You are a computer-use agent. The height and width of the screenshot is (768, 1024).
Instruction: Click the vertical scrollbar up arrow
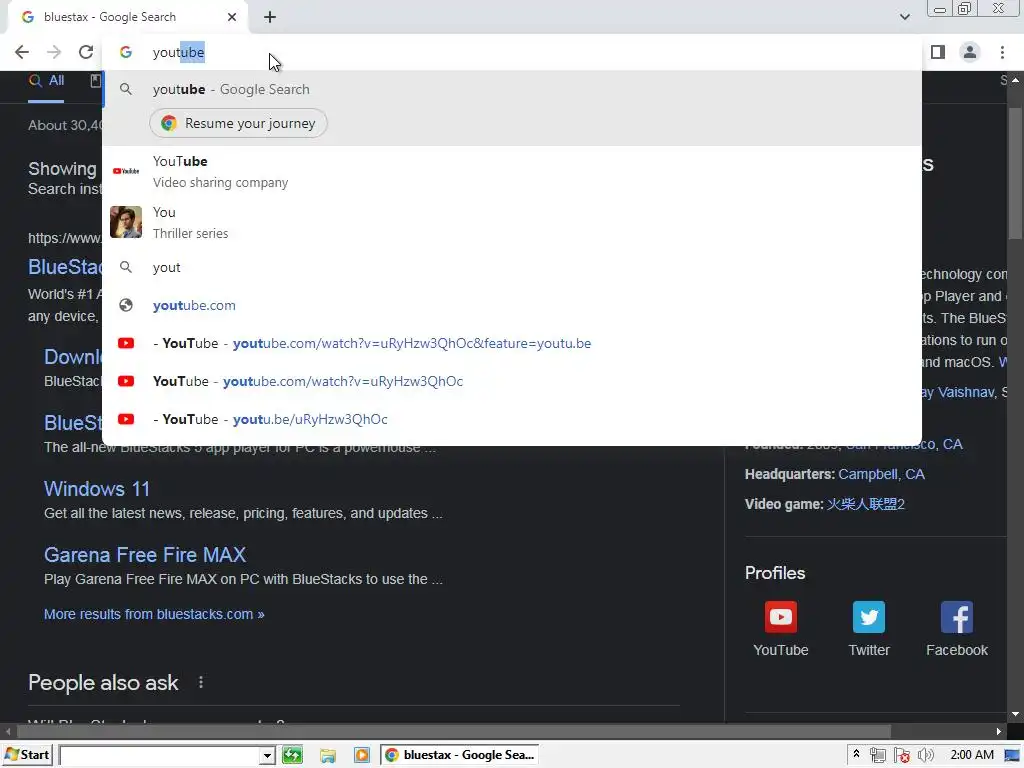(1016, 80)
